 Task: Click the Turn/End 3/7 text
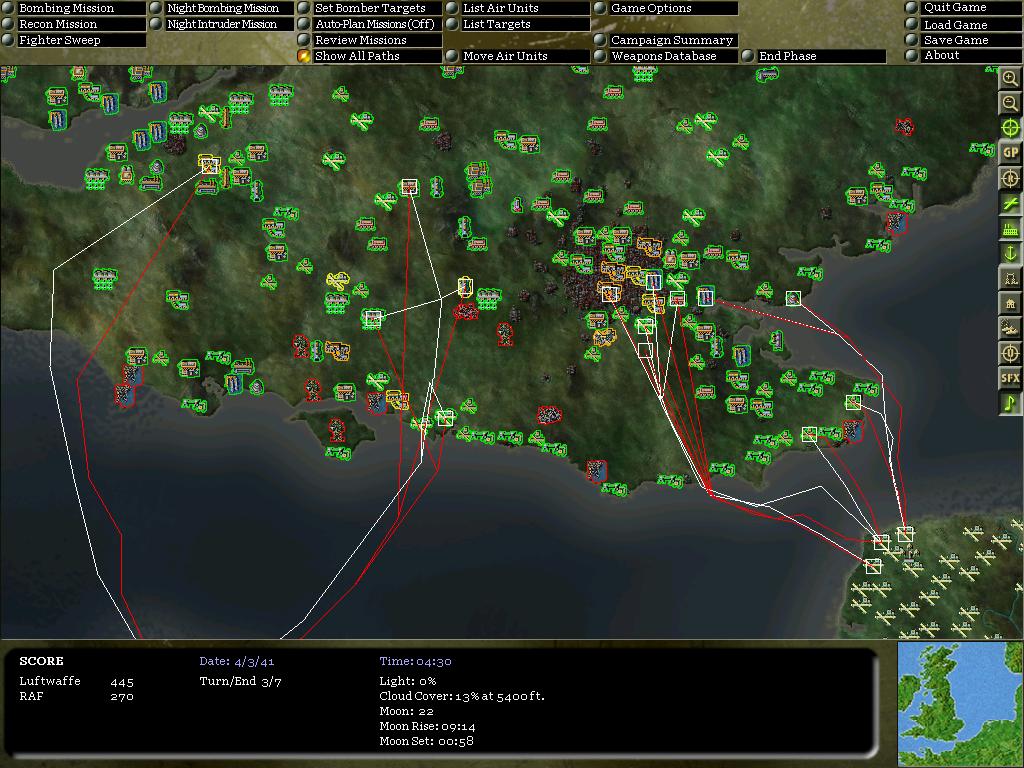pyautogui.click(x=240, y=681)
